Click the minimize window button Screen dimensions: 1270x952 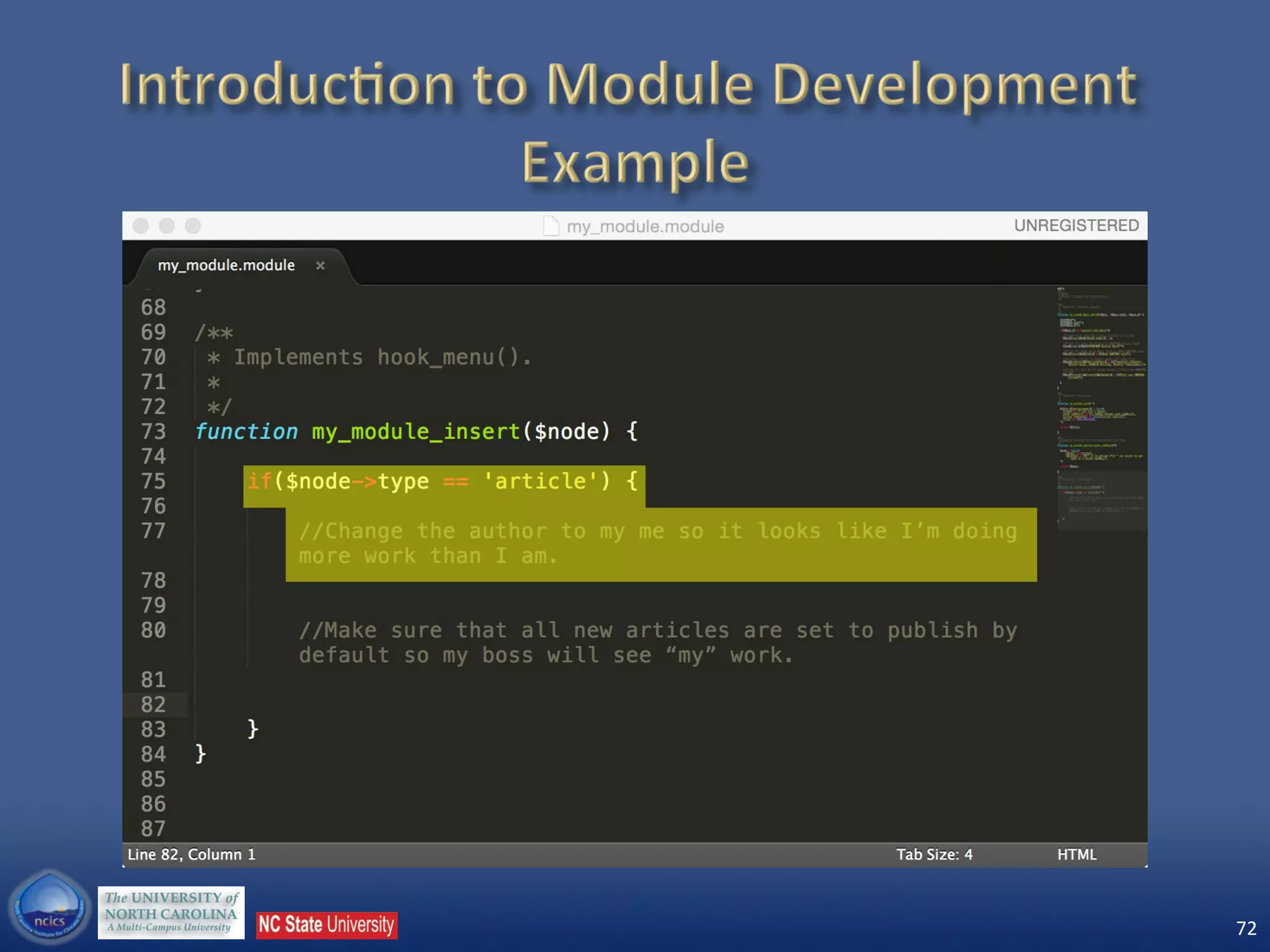click(x=167, y=226)
